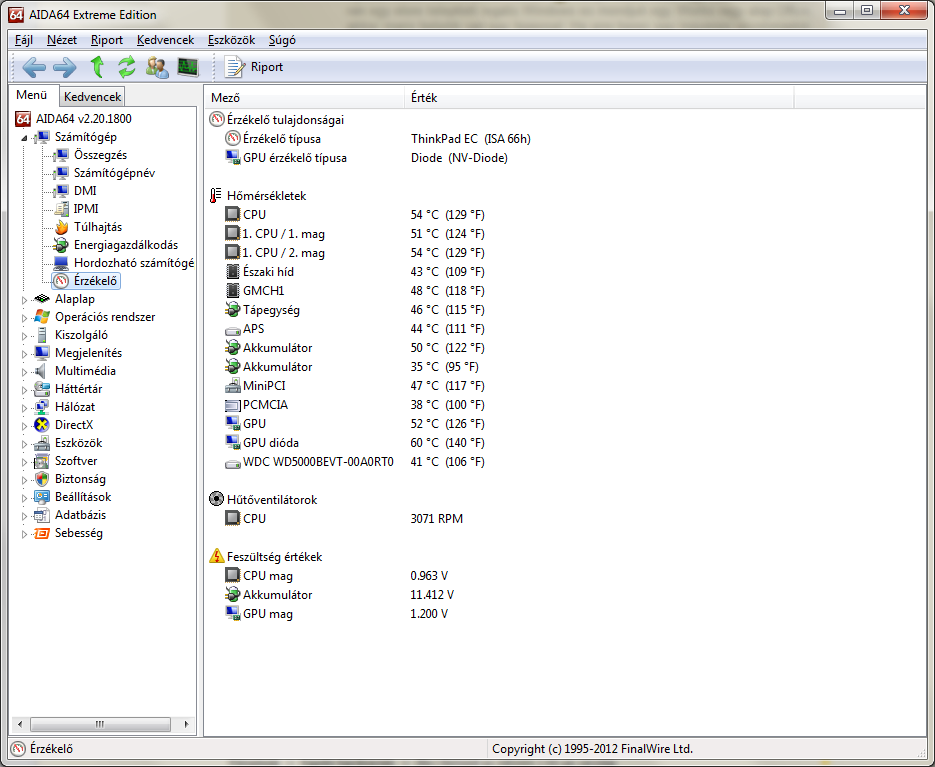935x767 pixels.
Task: Open the green monitor diagnostics icon
Action: [x=188, y=67]
